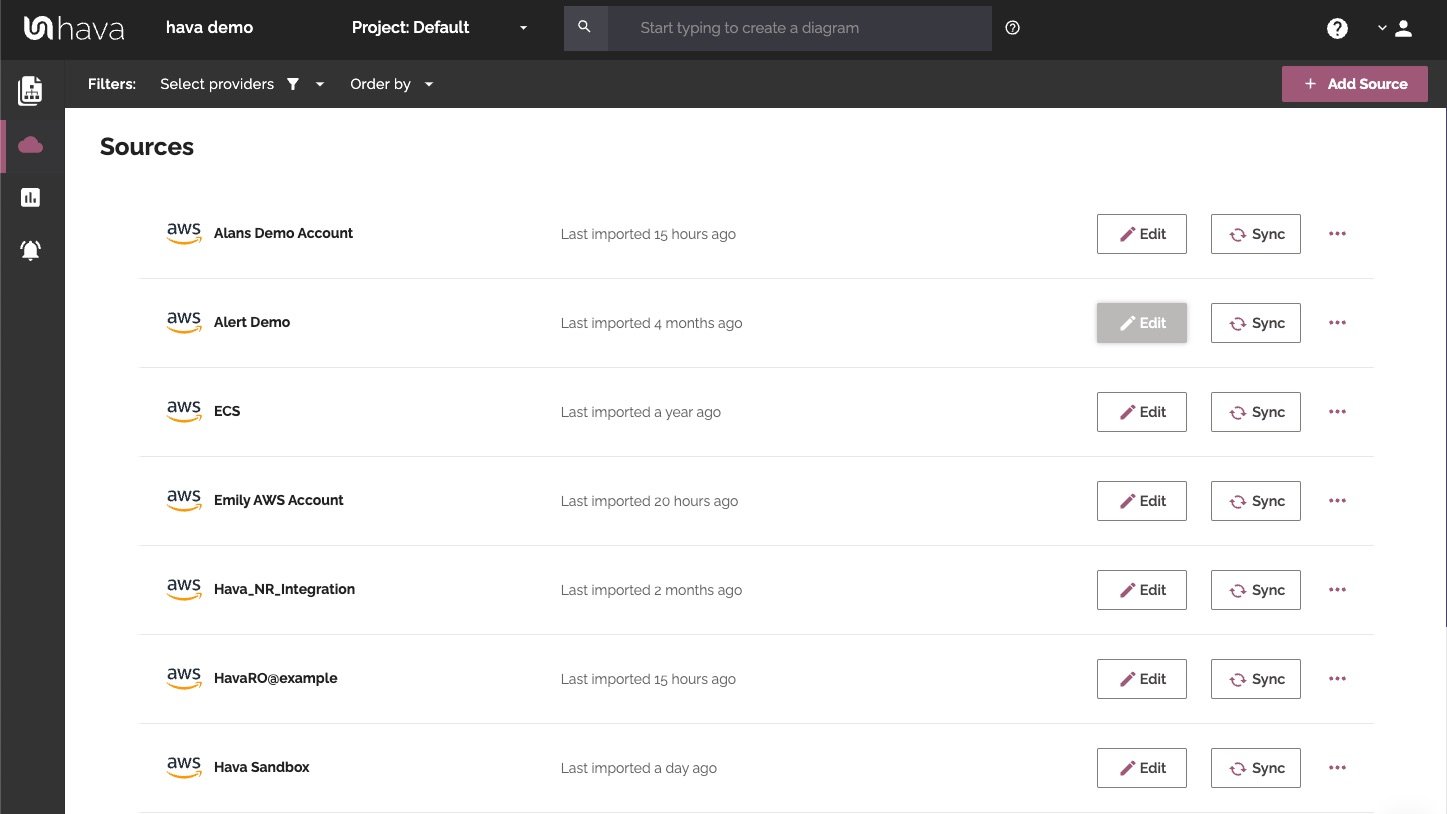
Task: Open the user profile icon top right
Action: tap(1403, 28)
